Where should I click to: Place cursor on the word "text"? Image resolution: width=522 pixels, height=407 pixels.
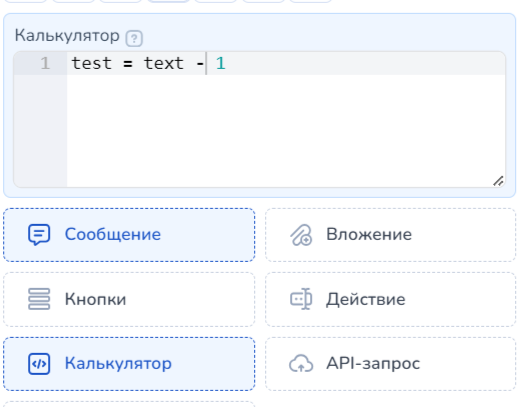click(x=163, y=63)
